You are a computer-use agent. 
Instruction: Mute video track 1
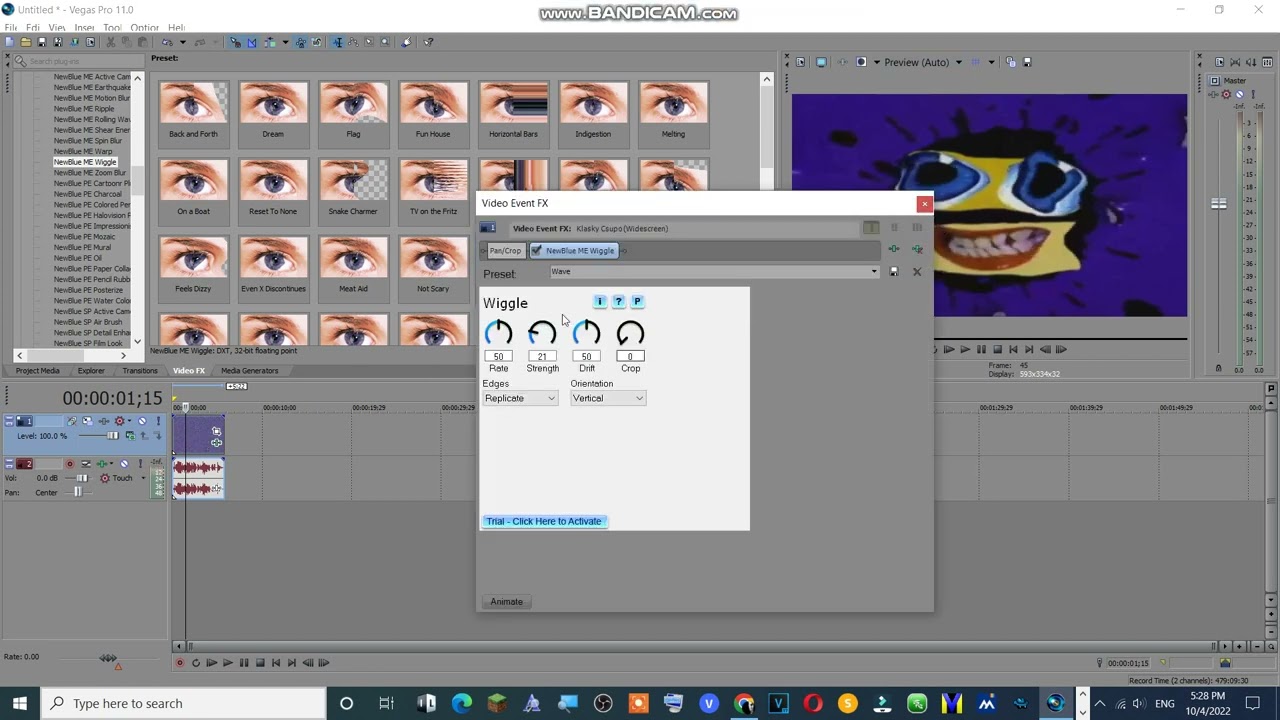coord(142,421)
